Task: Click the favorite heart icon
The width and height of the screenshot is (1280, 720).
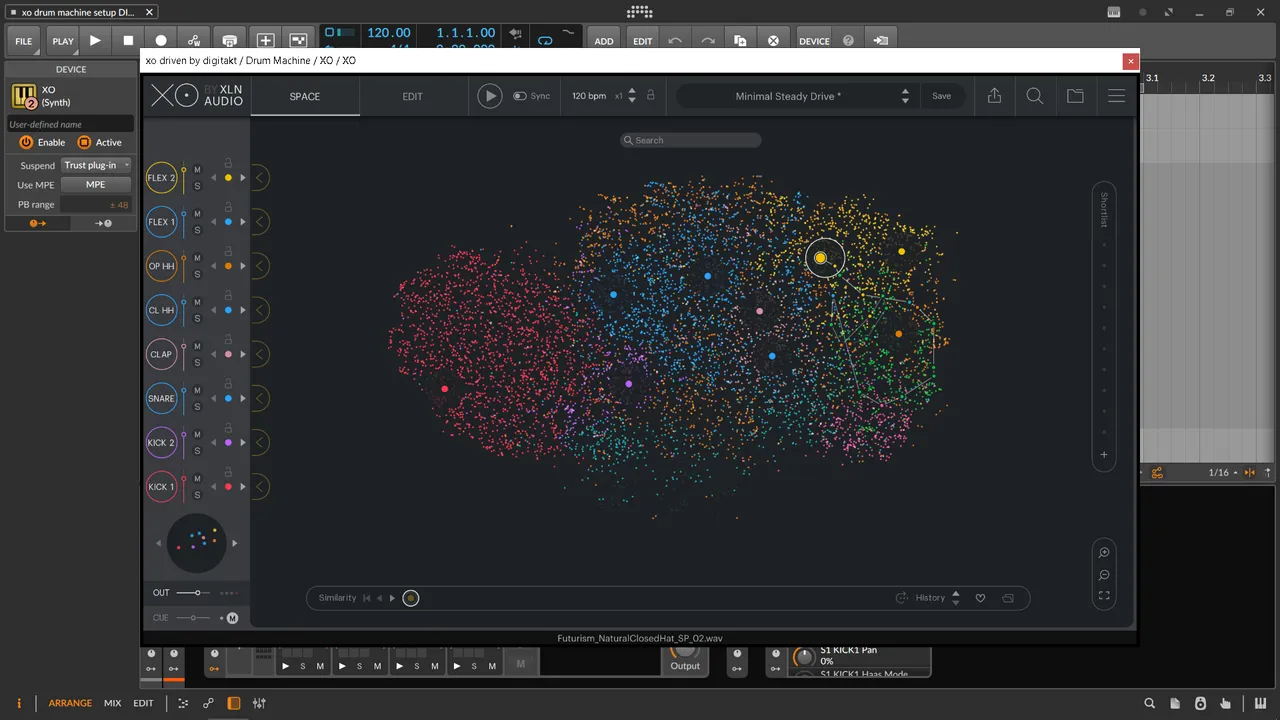Action: point(980,598)
